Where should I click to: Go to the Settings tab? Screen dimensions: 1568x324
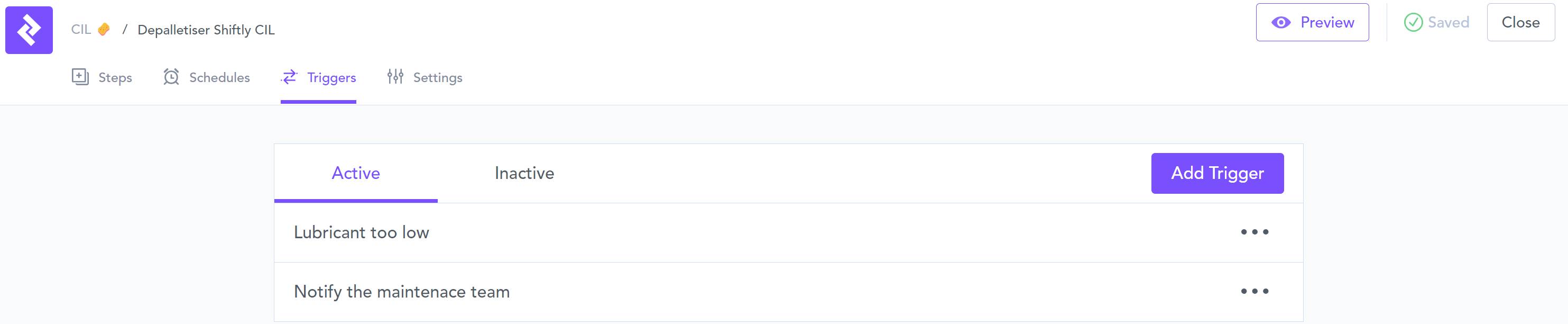click(437, 77)
